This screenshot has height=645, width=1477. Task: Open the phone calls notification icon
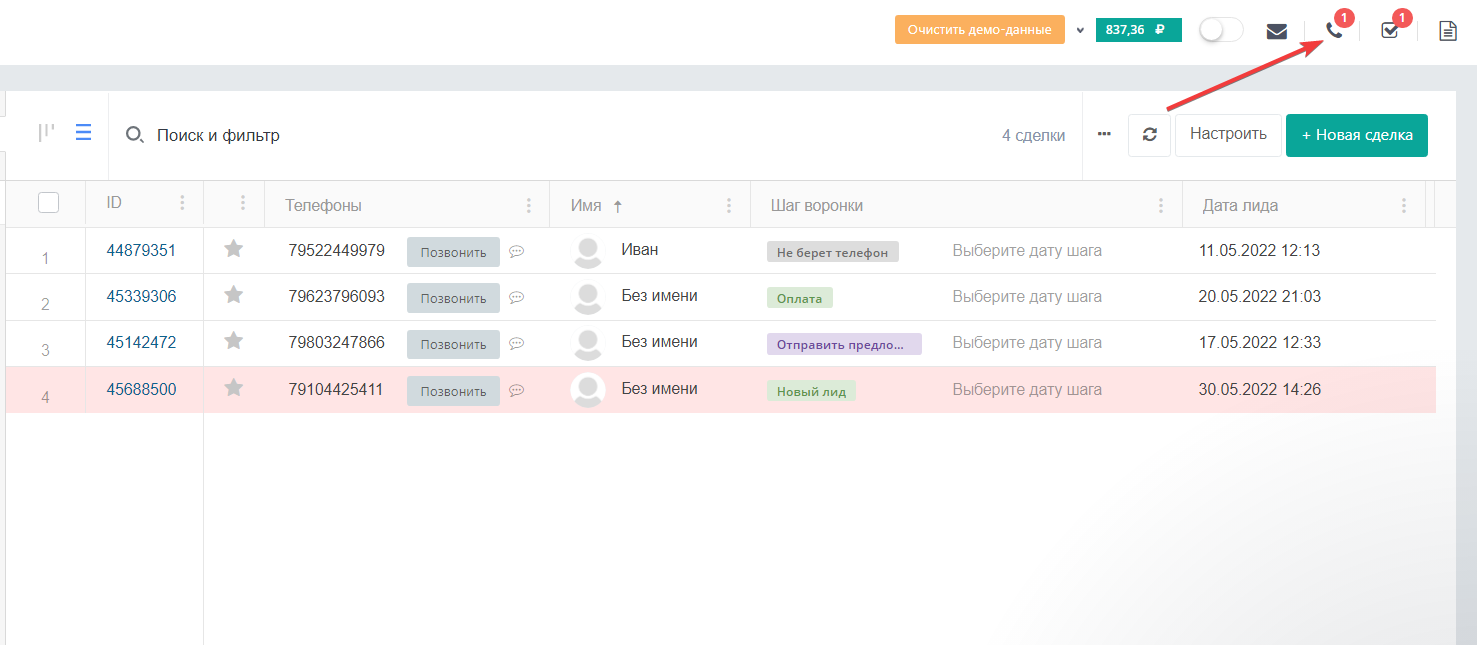click(1334, 30)
